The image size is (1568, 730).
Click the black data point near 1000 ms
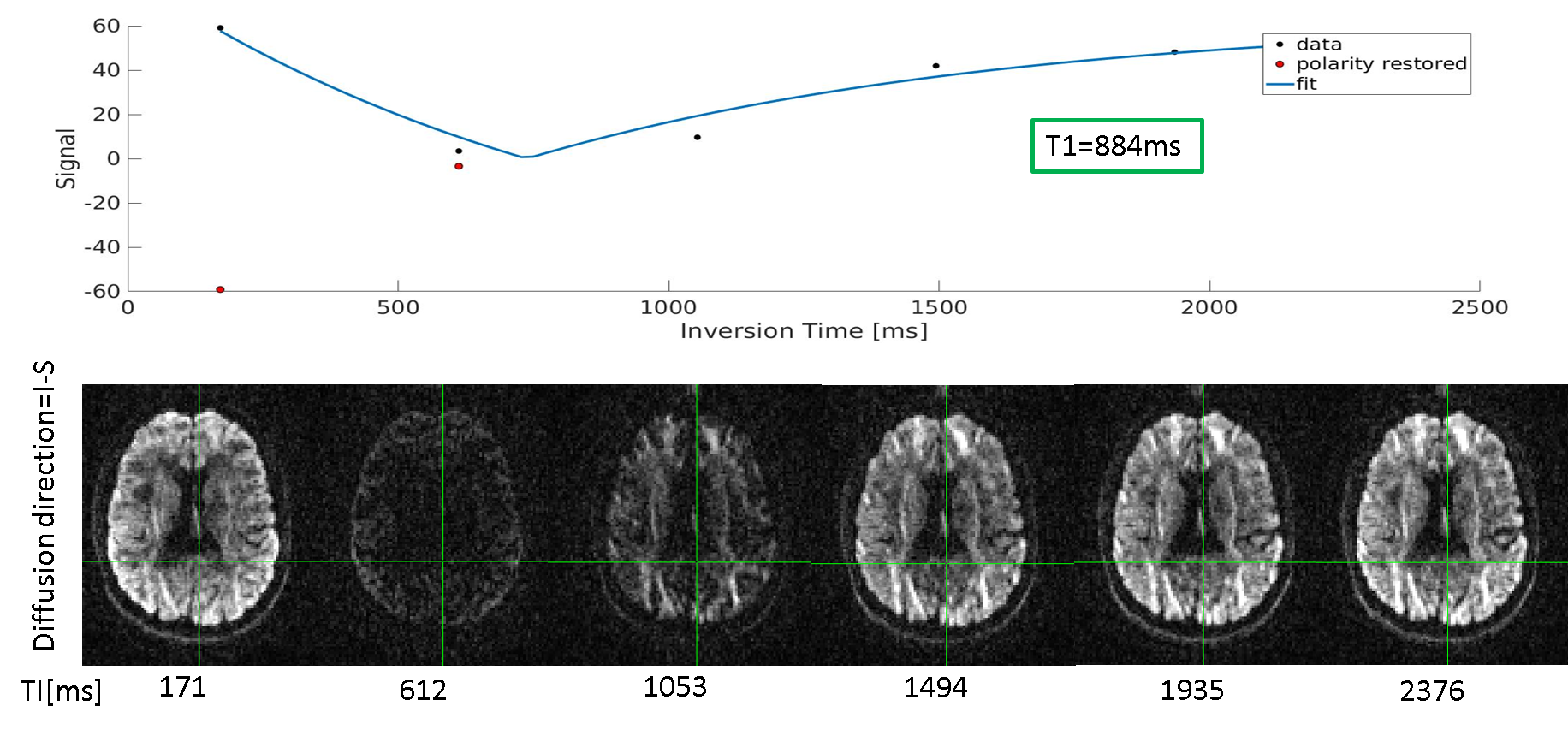698,137
